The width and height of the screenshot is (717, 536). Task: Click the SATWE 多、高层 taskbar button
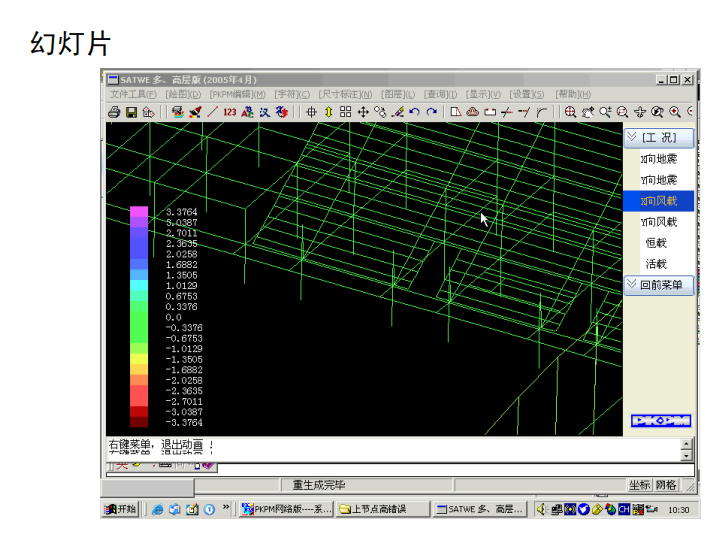tap(479, 509)
